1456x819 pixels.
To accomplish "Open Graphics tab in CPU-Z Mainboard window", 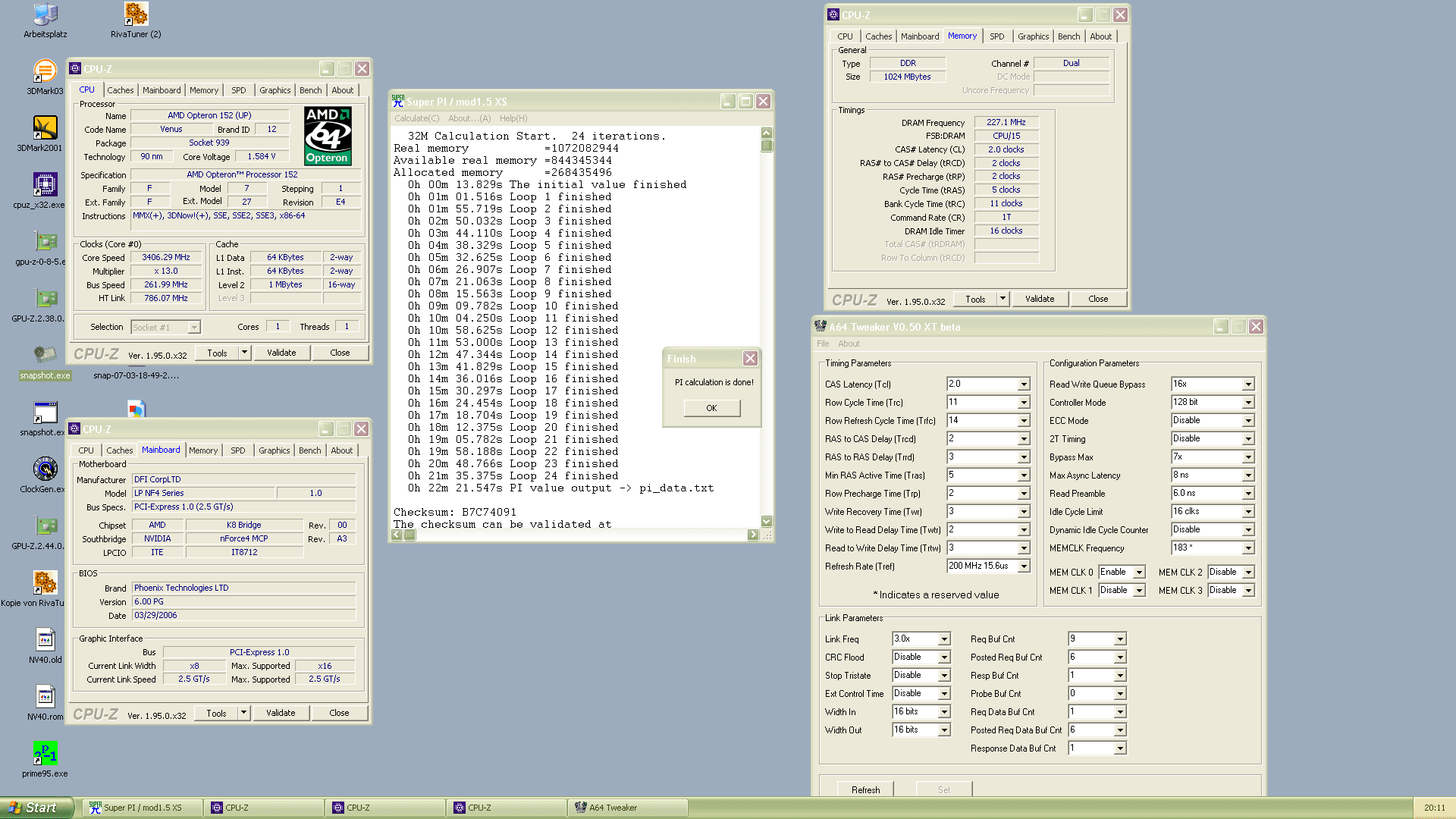I will (x=274, y=450).
